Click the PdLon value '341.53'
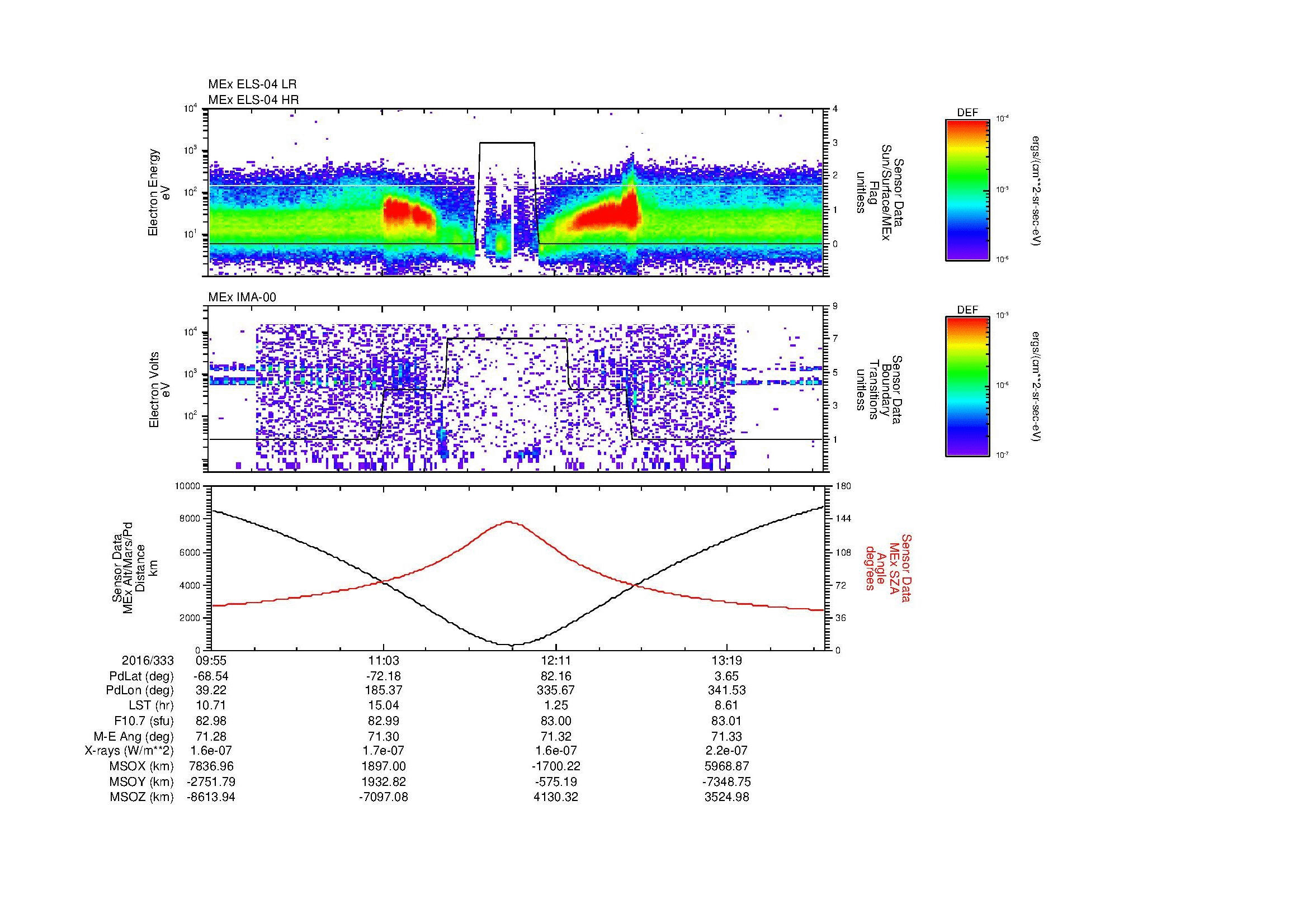The image size is (1308, 924). point(727,690)
